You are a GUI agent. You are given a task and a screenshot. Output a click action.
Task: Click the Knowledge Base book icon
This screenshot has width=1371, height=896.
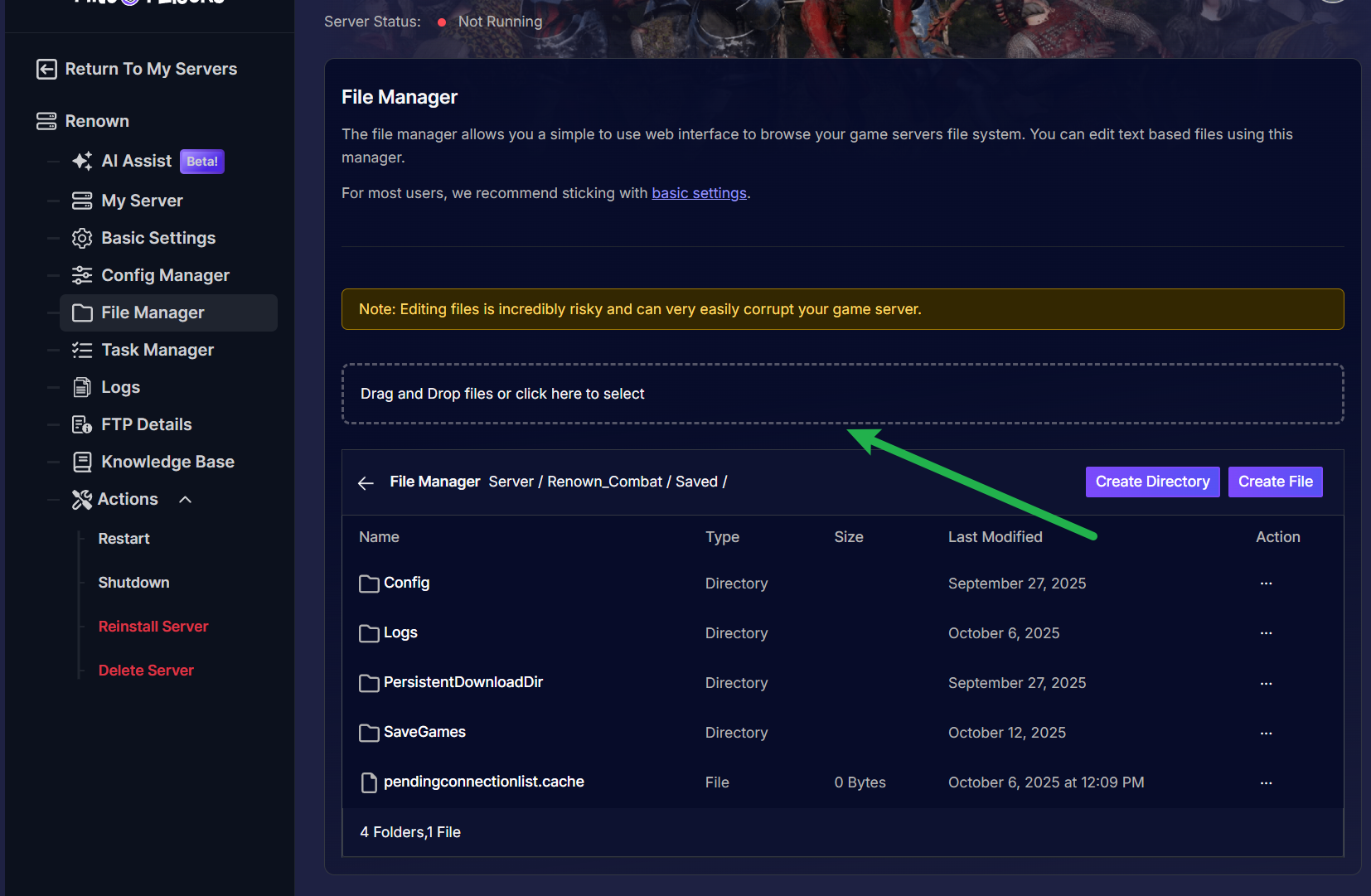coord(82,462)
